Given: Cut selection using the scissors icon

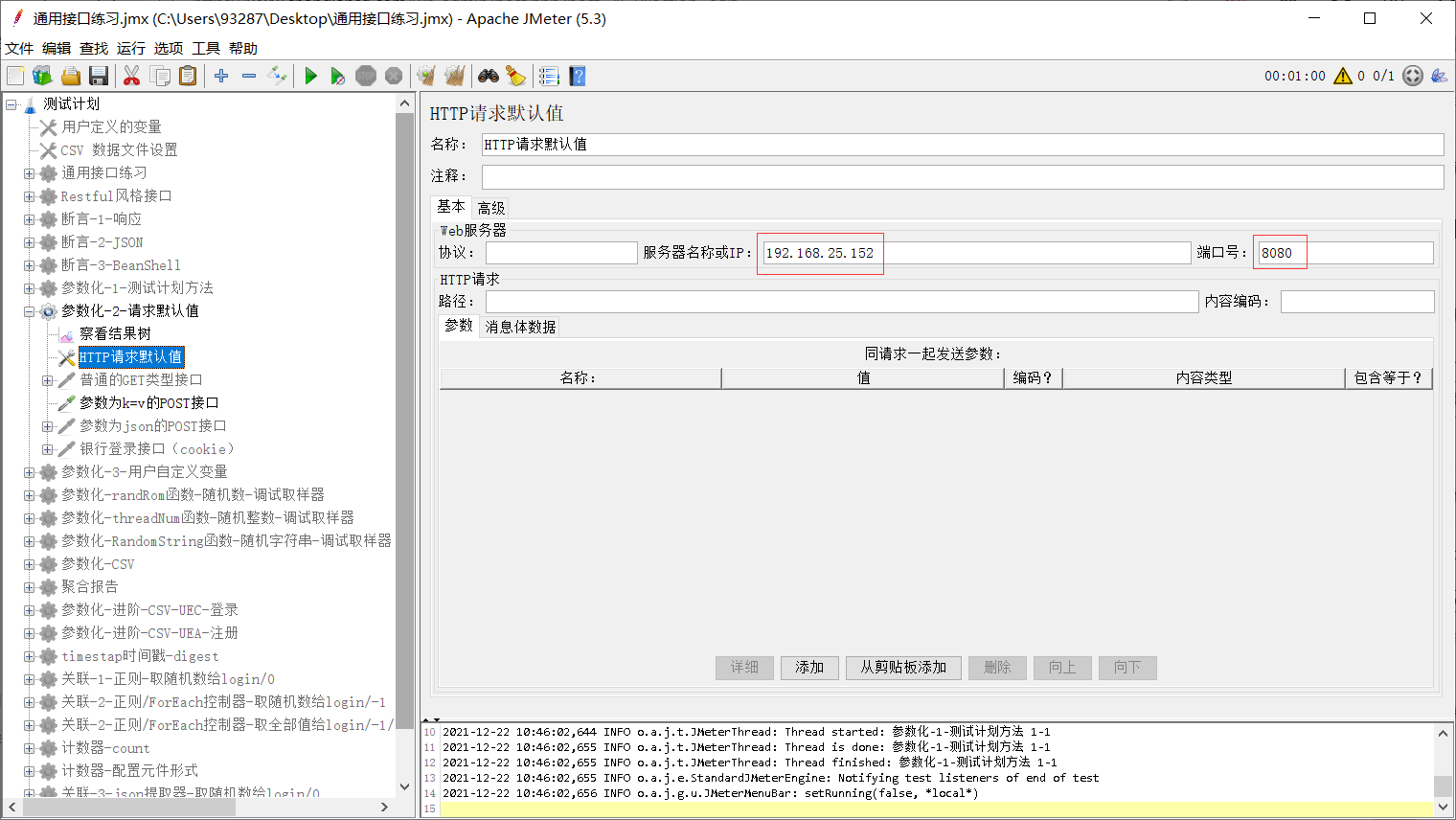Looking at the screenshot, I should [132, 76].
